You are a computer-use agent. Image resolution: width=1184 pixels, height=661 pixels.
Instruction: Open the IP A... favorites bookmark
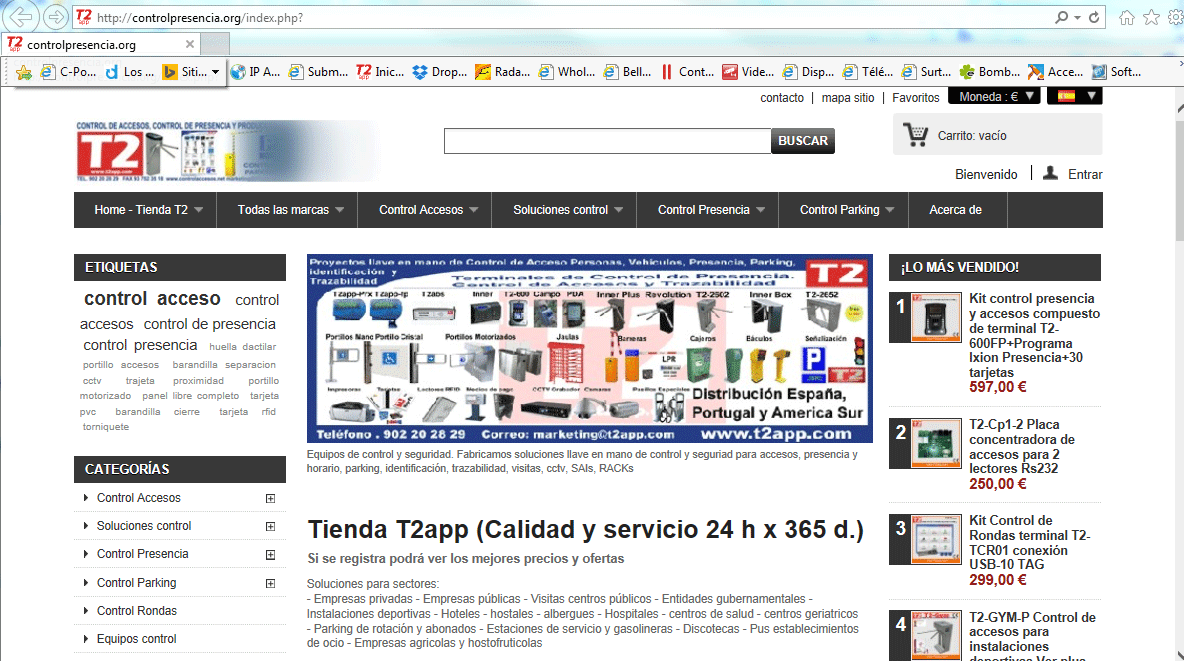255,72
